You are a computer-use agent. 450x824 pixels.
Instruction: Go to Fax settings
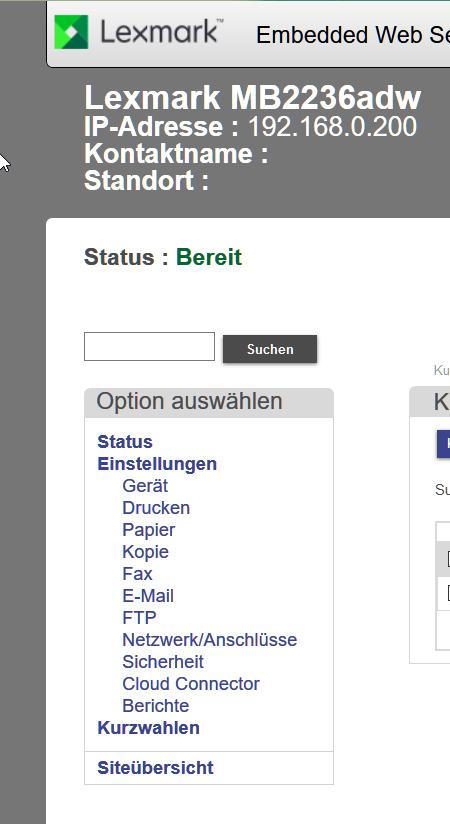[137, 574]
